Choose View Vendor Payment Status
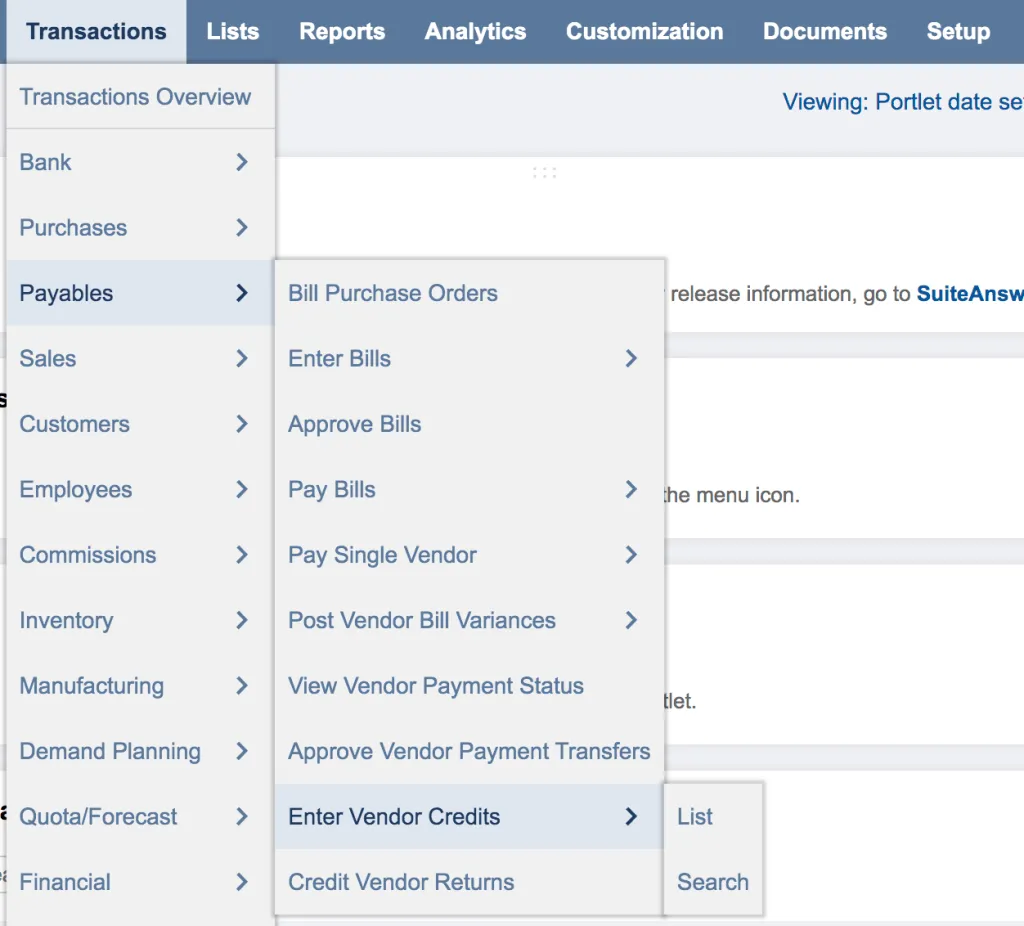This screenshot has height=926, width=1024. (469, 686)
